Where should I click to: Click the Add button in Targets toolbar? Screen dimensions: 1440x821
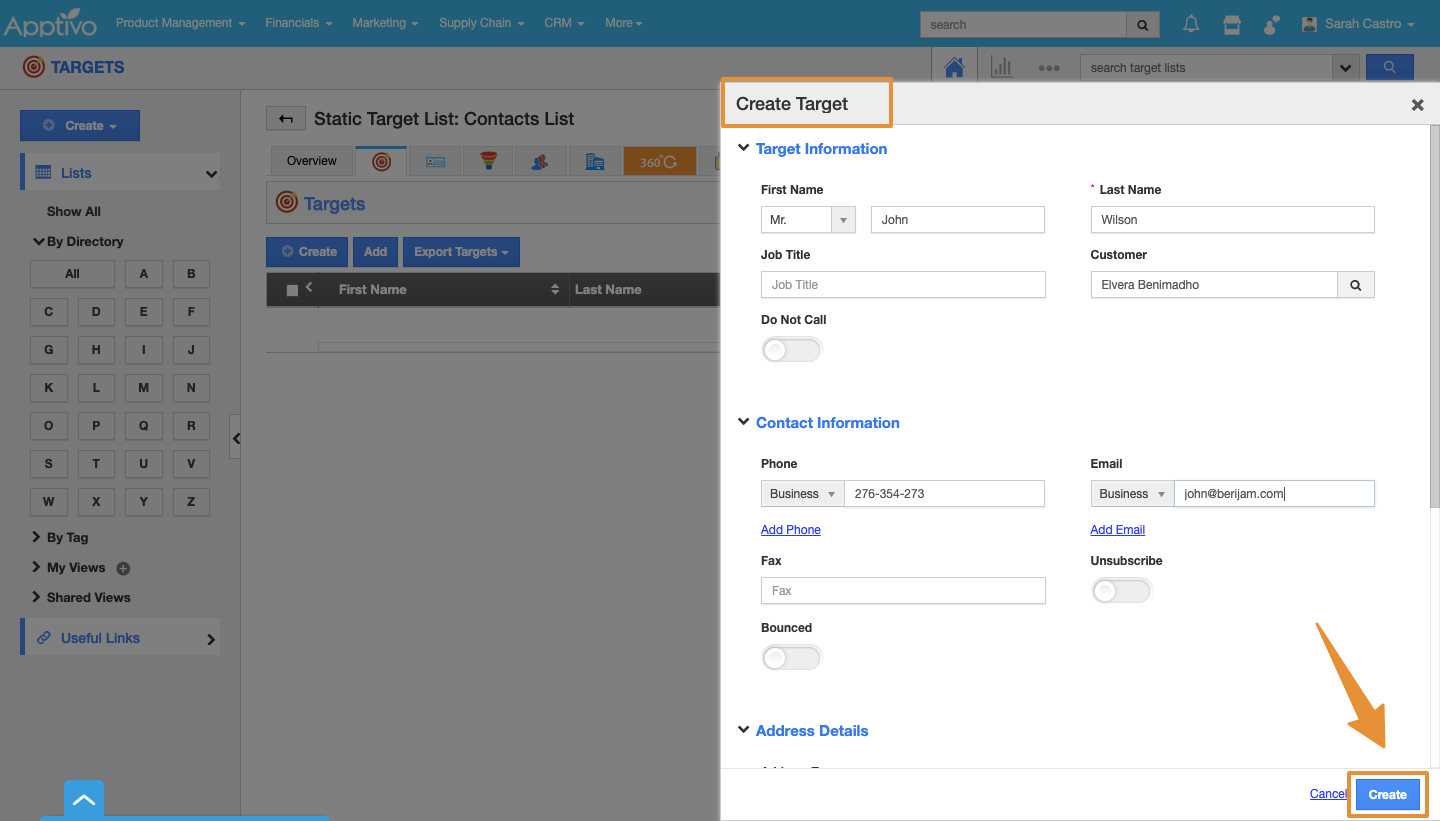(376, 252)
